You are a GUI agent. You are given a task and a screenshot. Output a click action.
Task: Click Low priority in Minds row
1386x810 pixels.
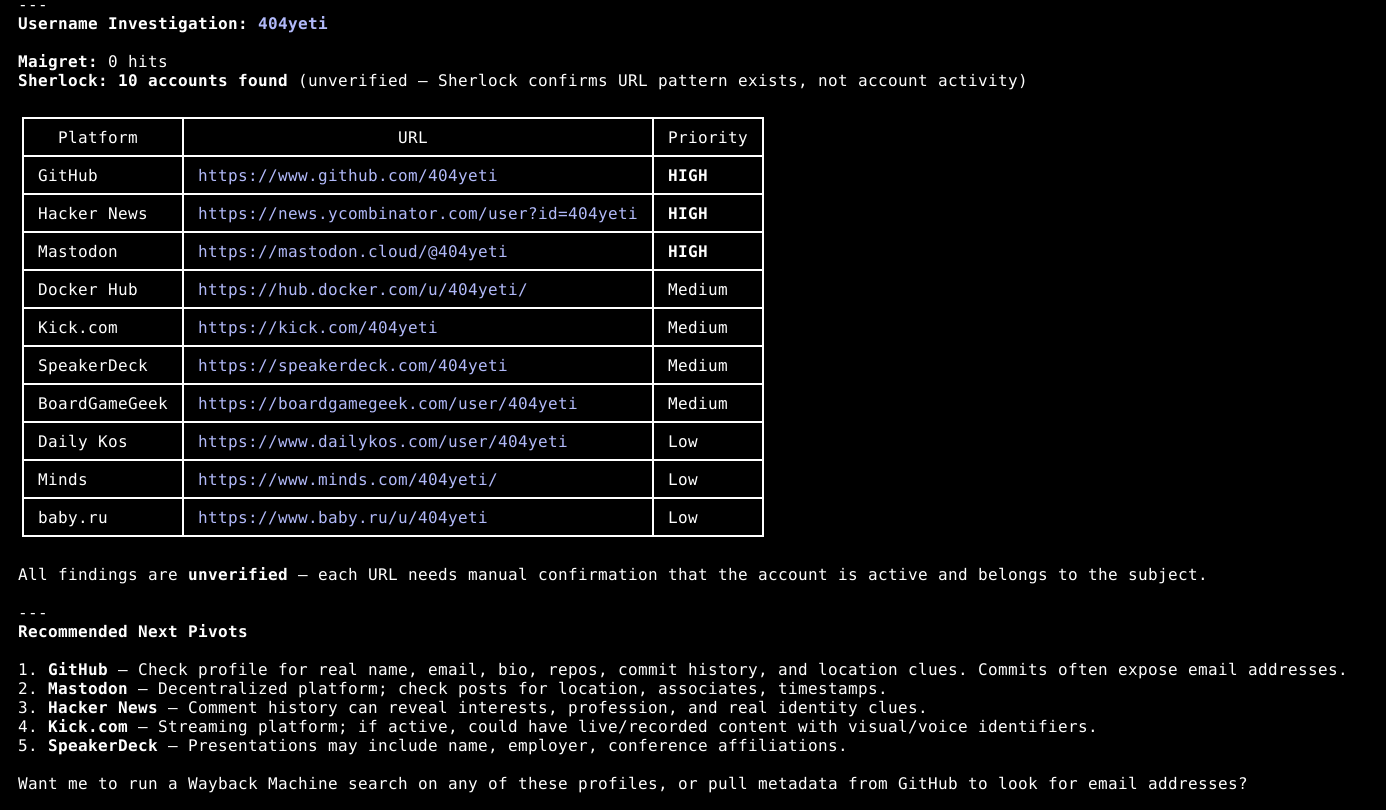tap(682, 479)
